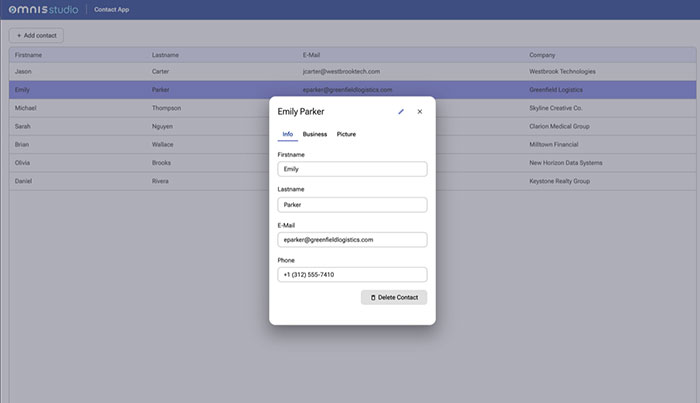The image size is (700, 403).
Task: Select the Phone number field
Action: 352,275
